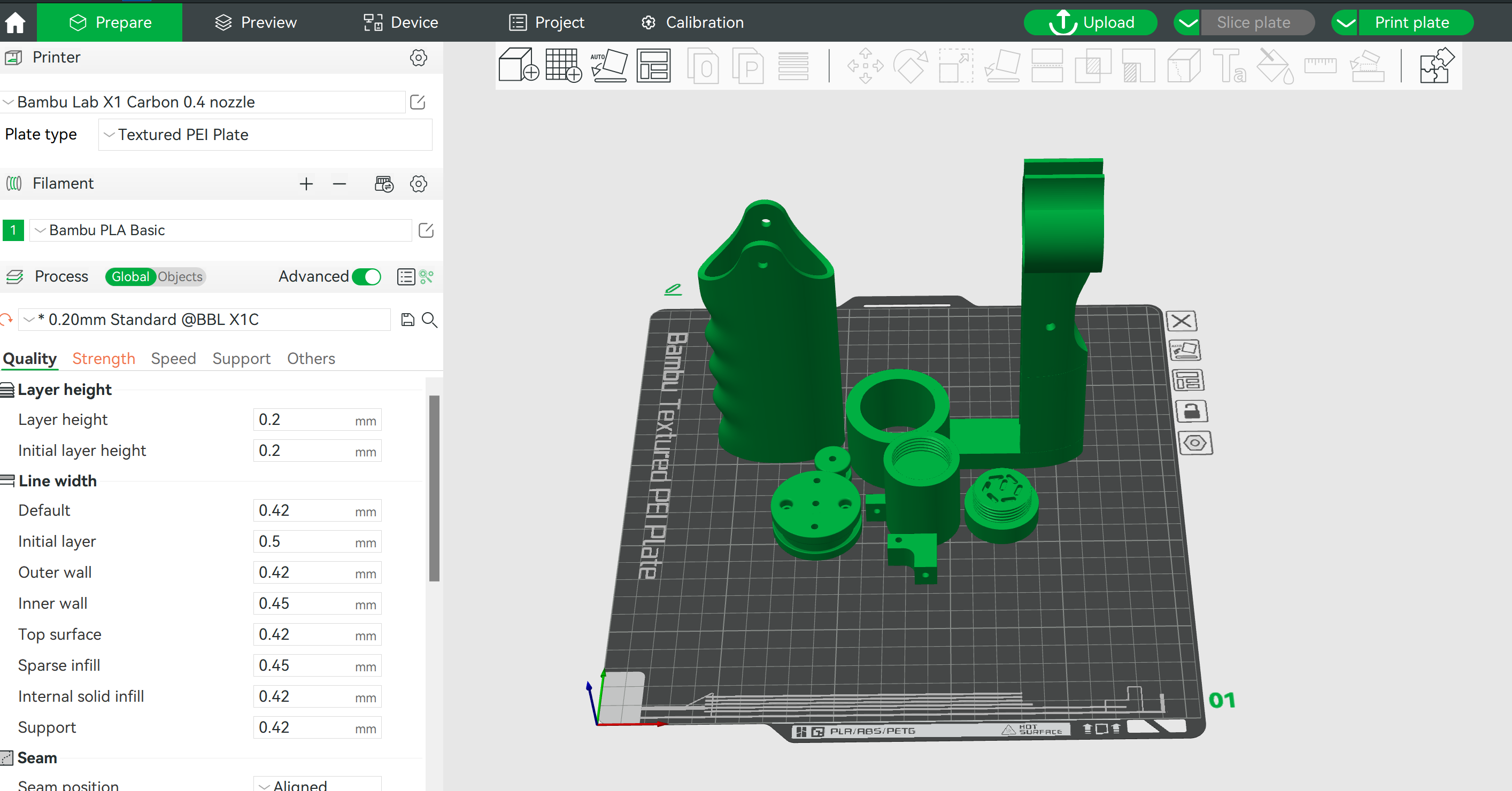Edit the Inner wall line width field

(x=317, y=603)
